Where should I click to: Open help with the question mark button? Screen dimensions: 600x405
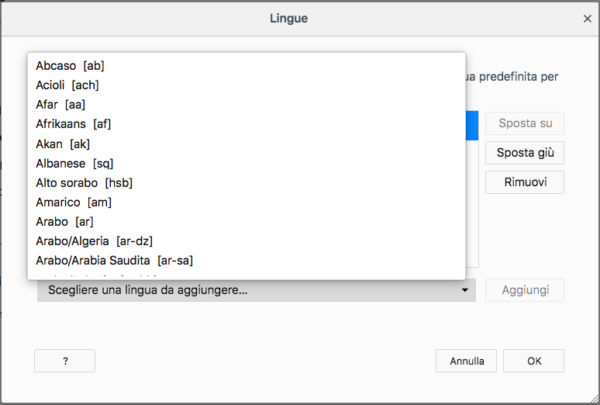coord(64,361)
